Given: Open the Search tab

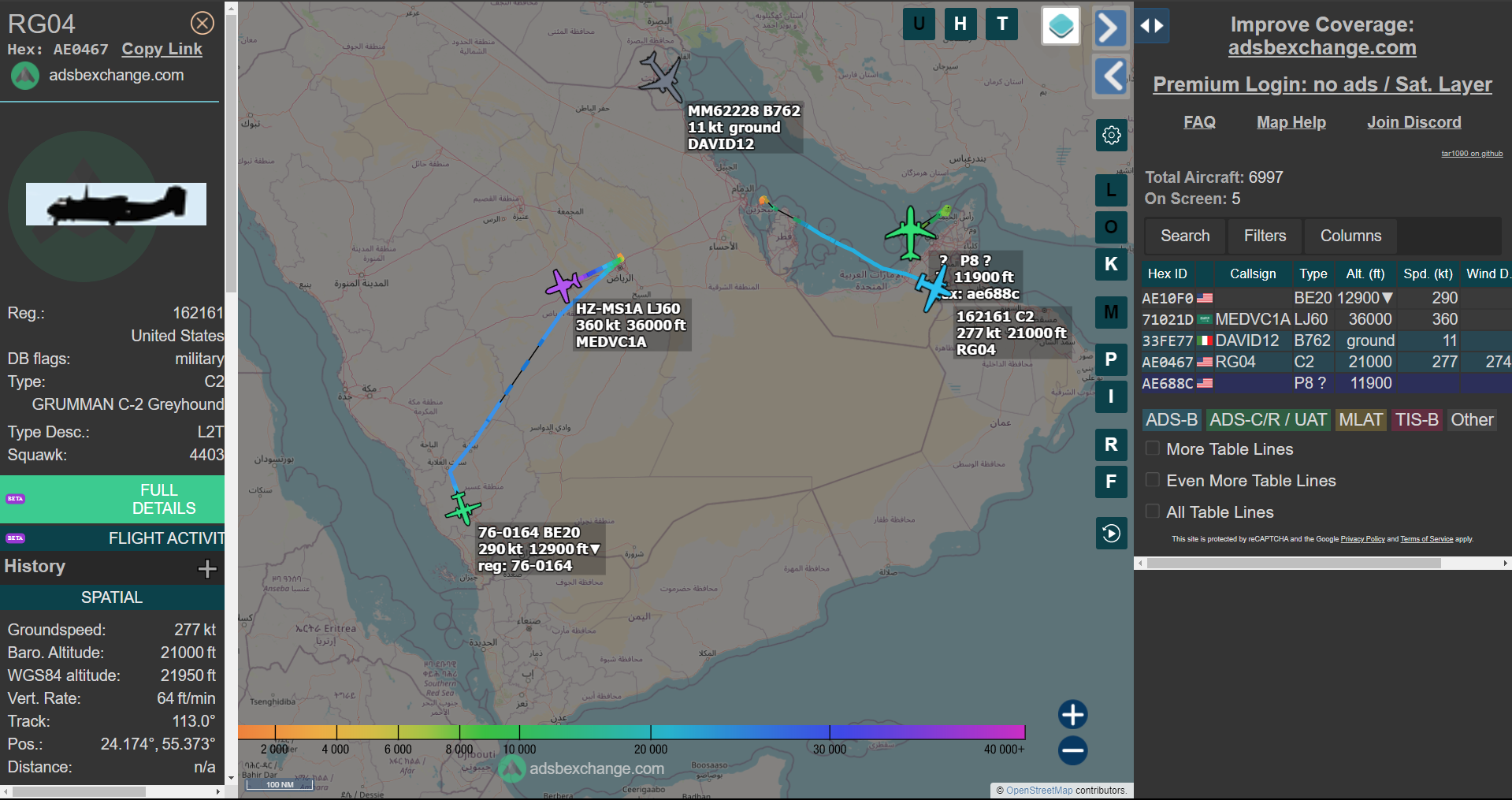Looking at the screenshot, I should (1185, 236).
